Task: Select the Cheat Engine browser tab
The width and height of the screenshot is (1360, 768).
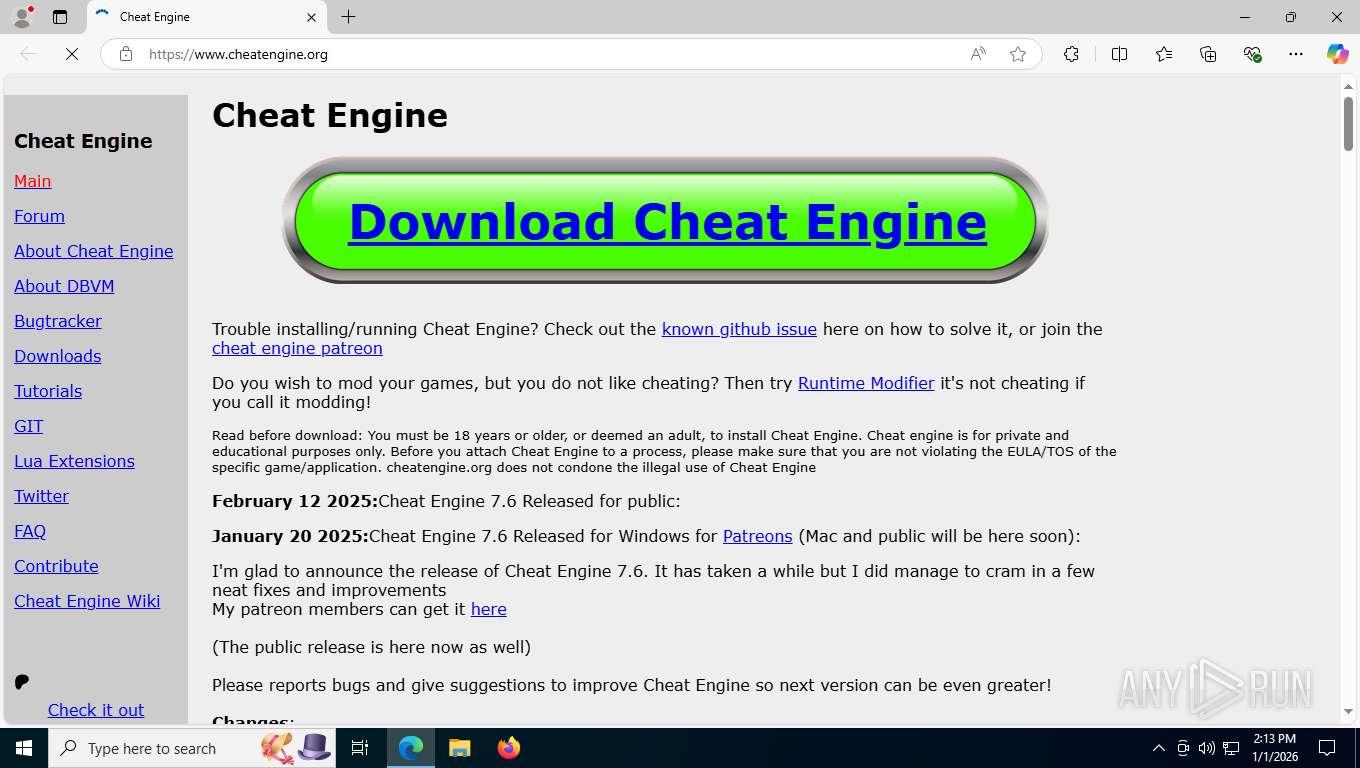Action: [x=207, y=17]
